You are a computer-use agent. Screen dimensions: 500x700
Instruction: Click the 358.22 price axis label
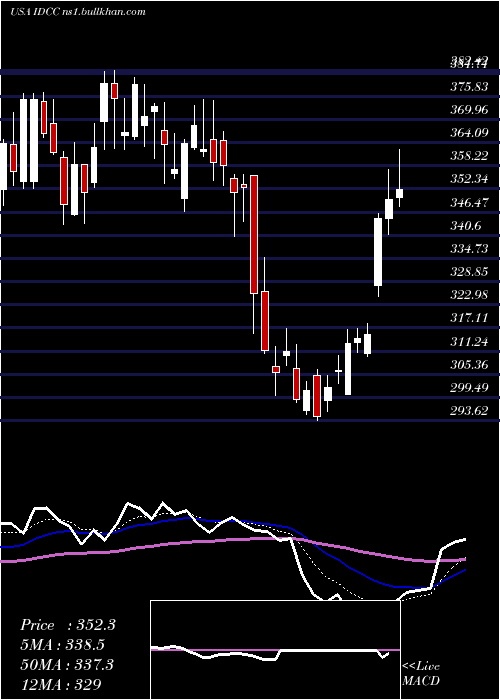tap(469, 156)
